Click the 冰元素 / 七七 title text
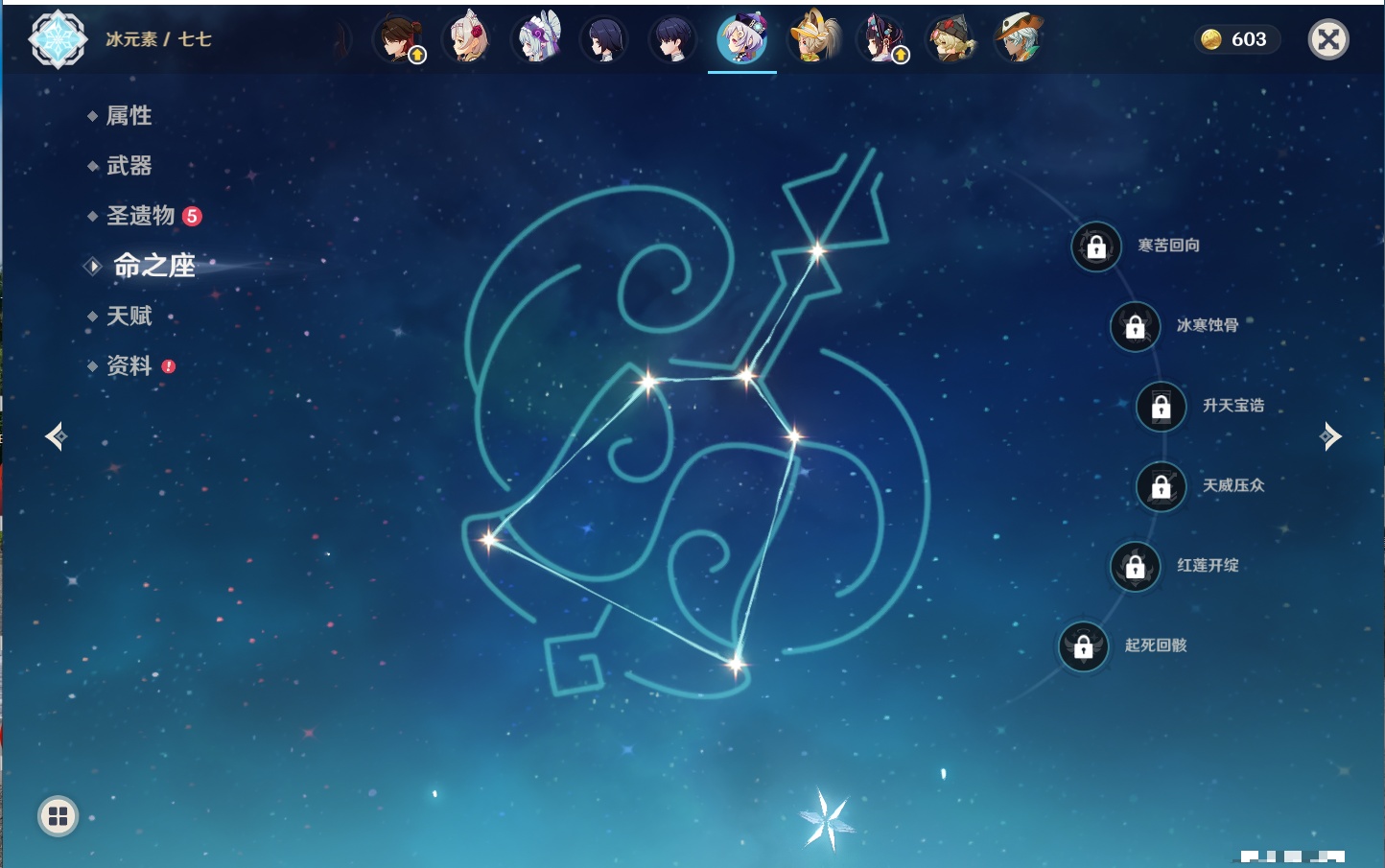Viewport: 1385px width, 868px height. pyautogui.click(x=158, y=39)
